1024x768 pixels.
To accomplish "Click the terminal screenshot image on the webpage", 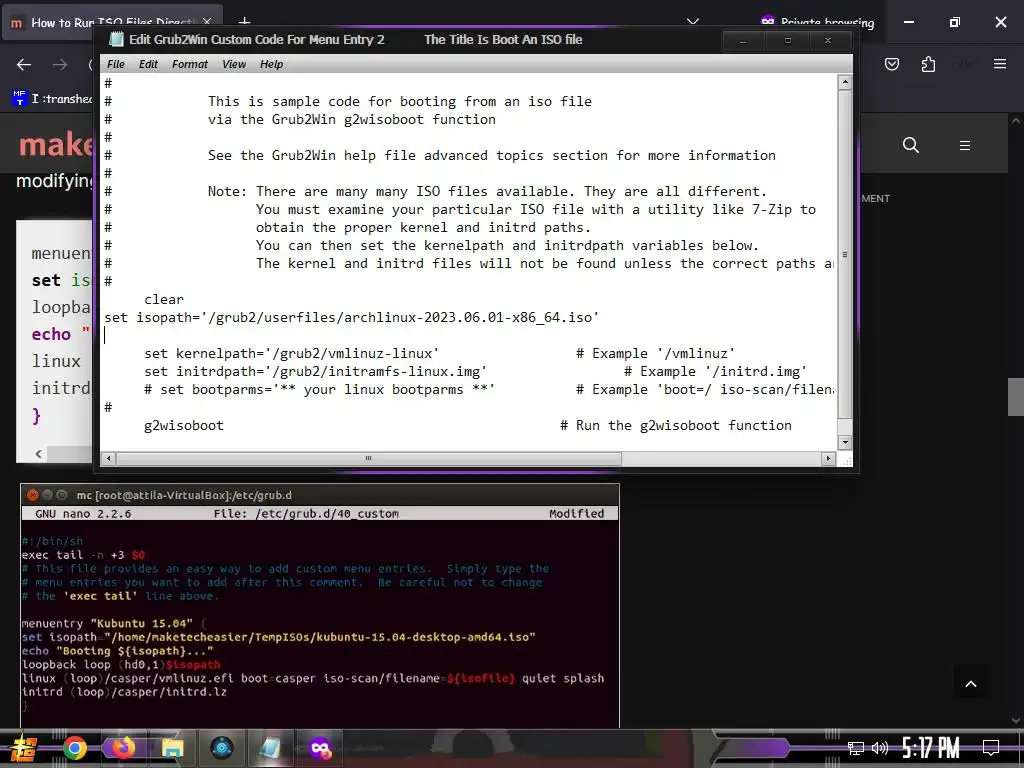I will (320, 605).
